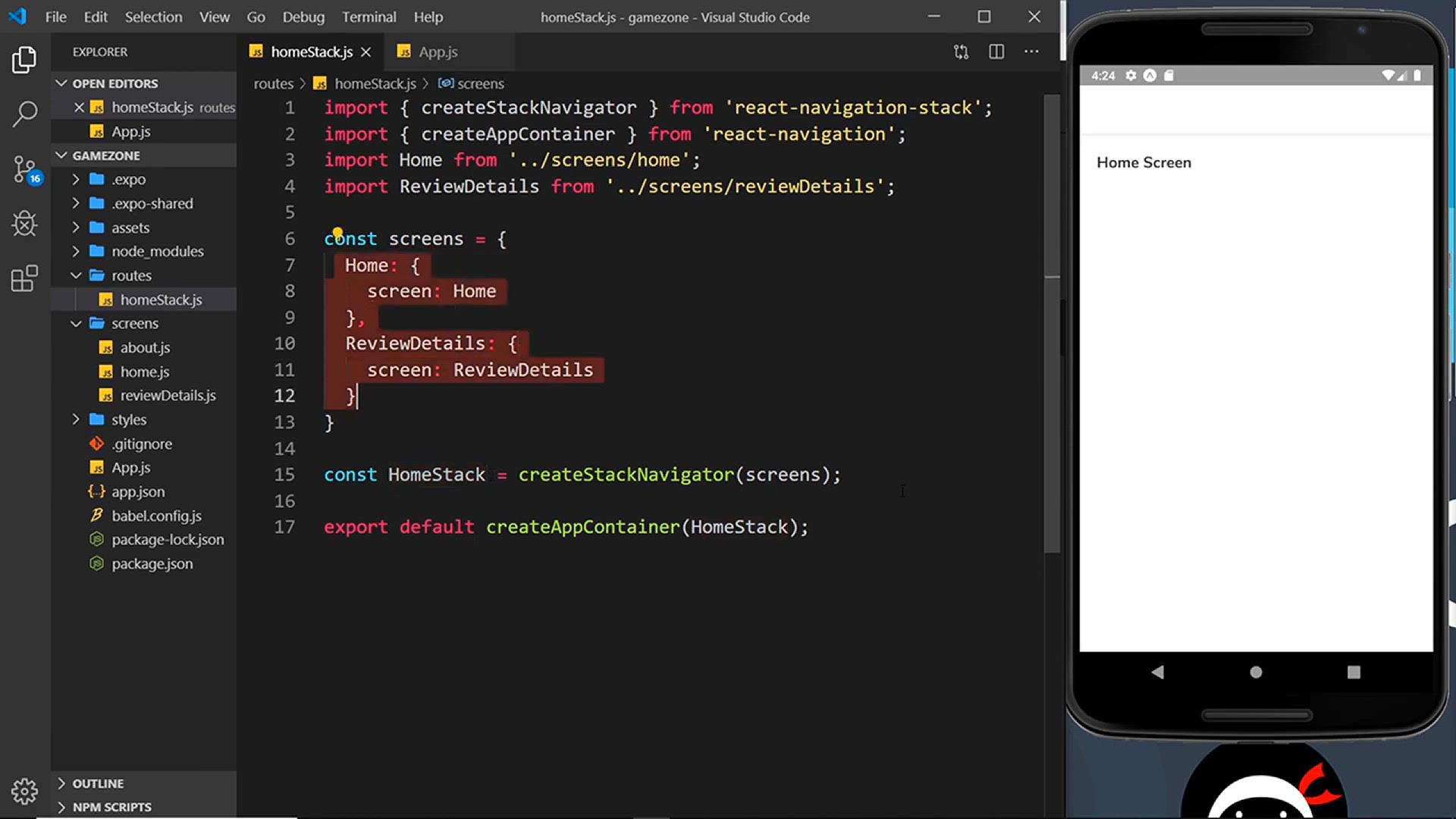Open the Help menu
This screenshot has height=819, width=1456.
(x=428, y=17)
